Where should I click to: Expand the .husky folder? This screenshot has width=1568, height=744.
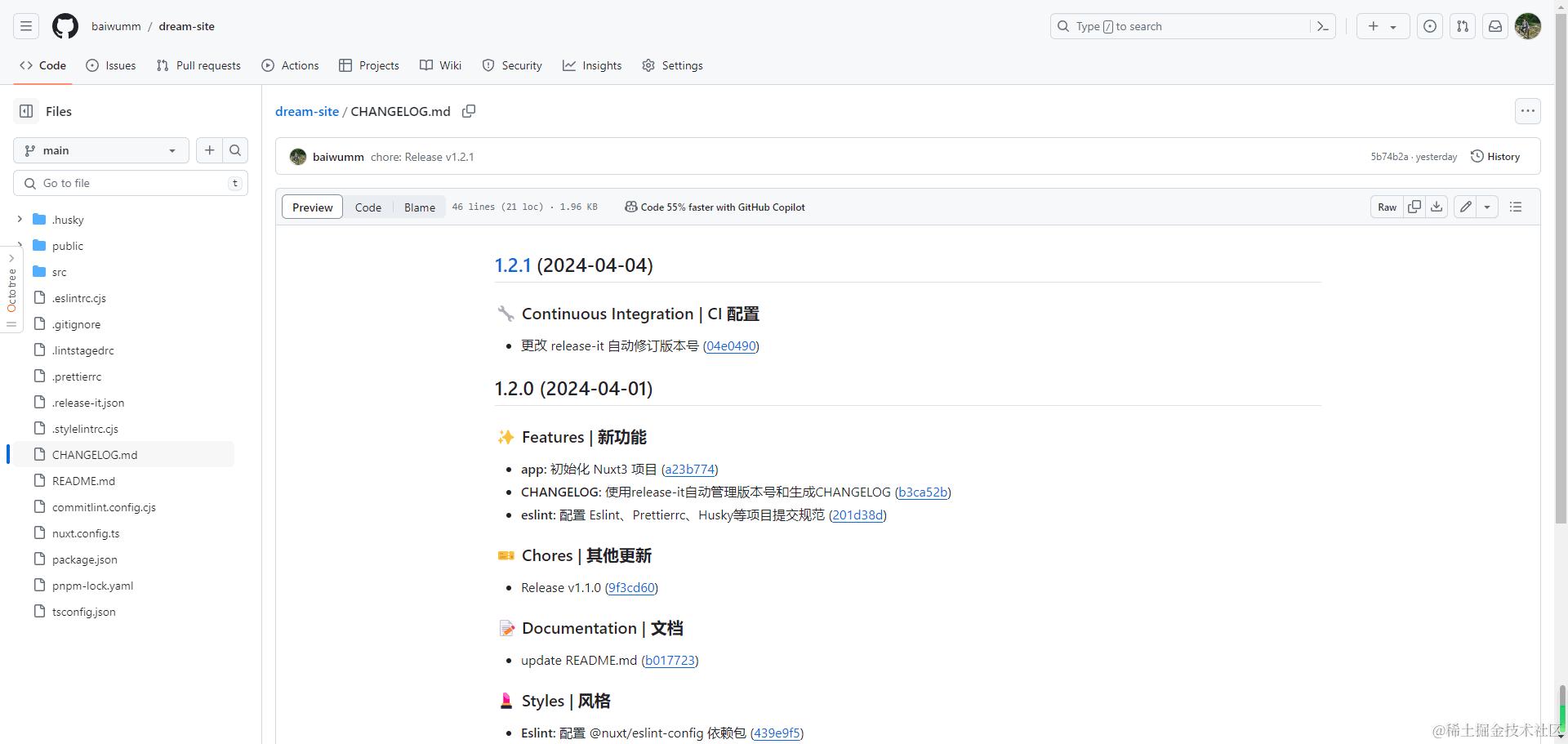pos(20,219)
